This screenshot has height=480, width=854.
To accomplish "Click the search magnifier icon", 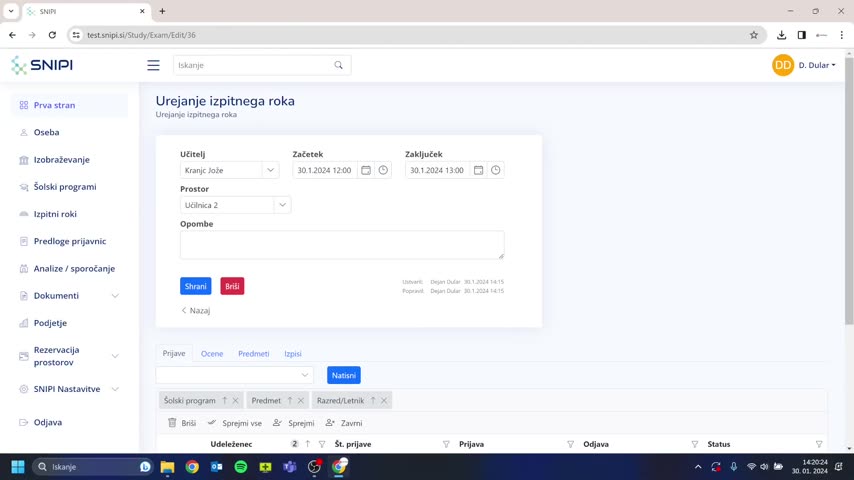I will [x=339, y=65].
